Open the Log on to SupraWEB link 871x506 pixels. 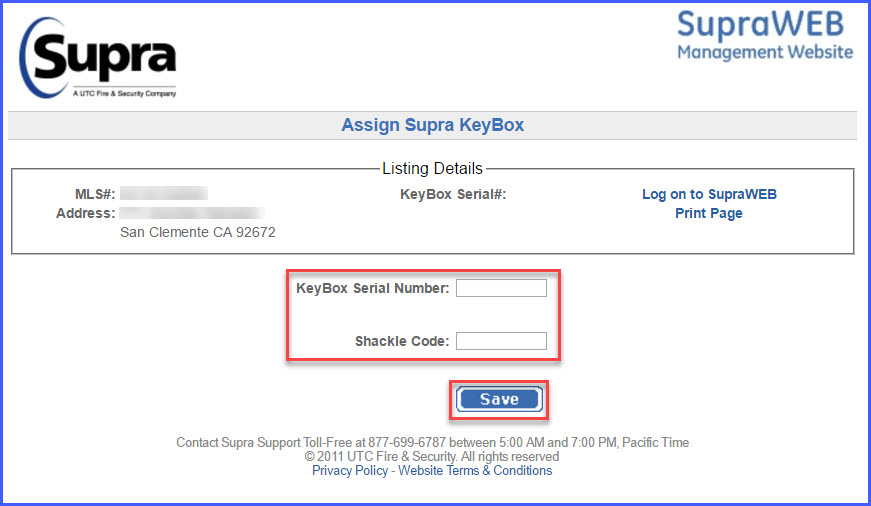coord(709,194)
